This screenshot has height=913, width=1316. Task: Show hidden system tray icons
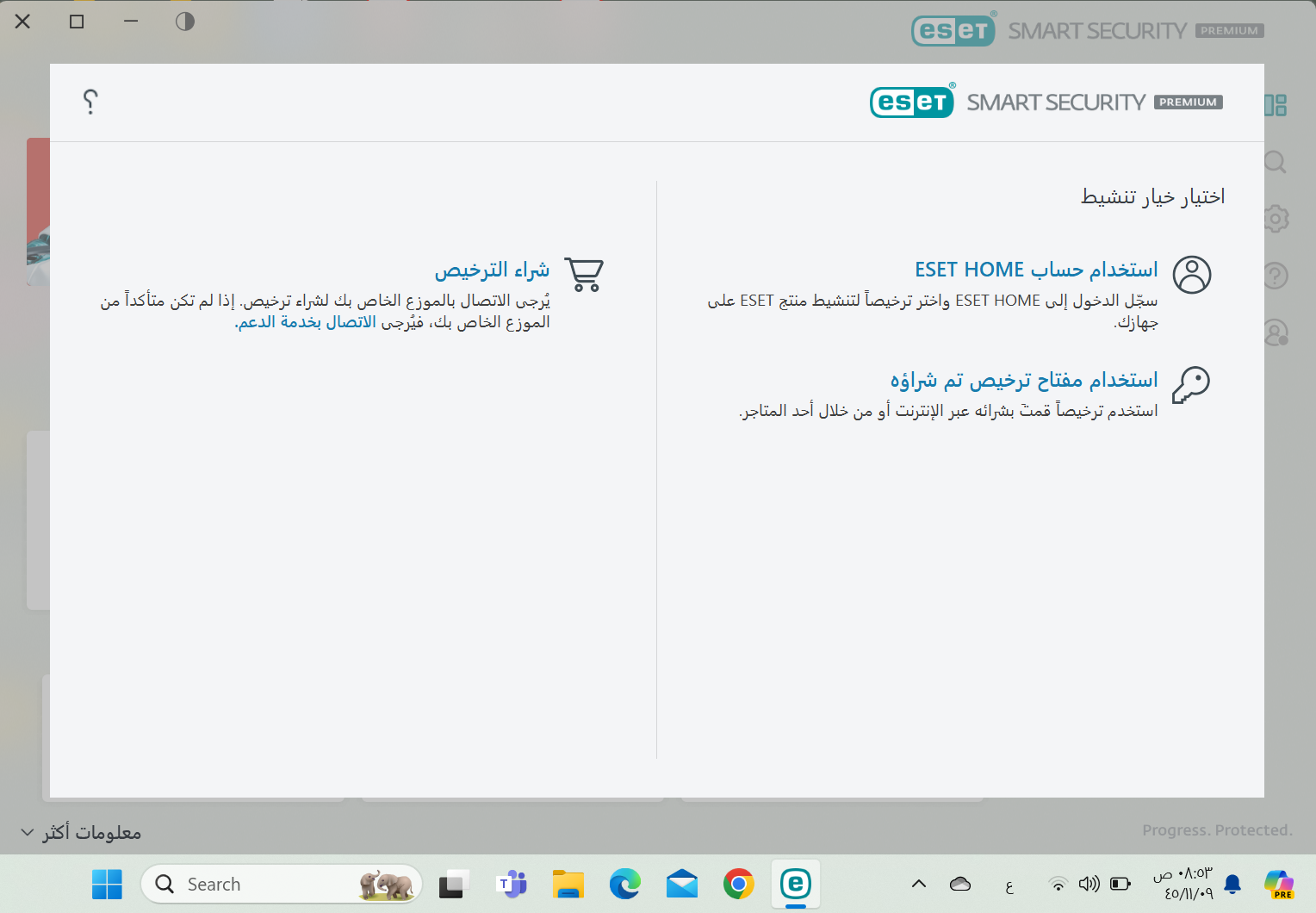click(x=919, y=884)
